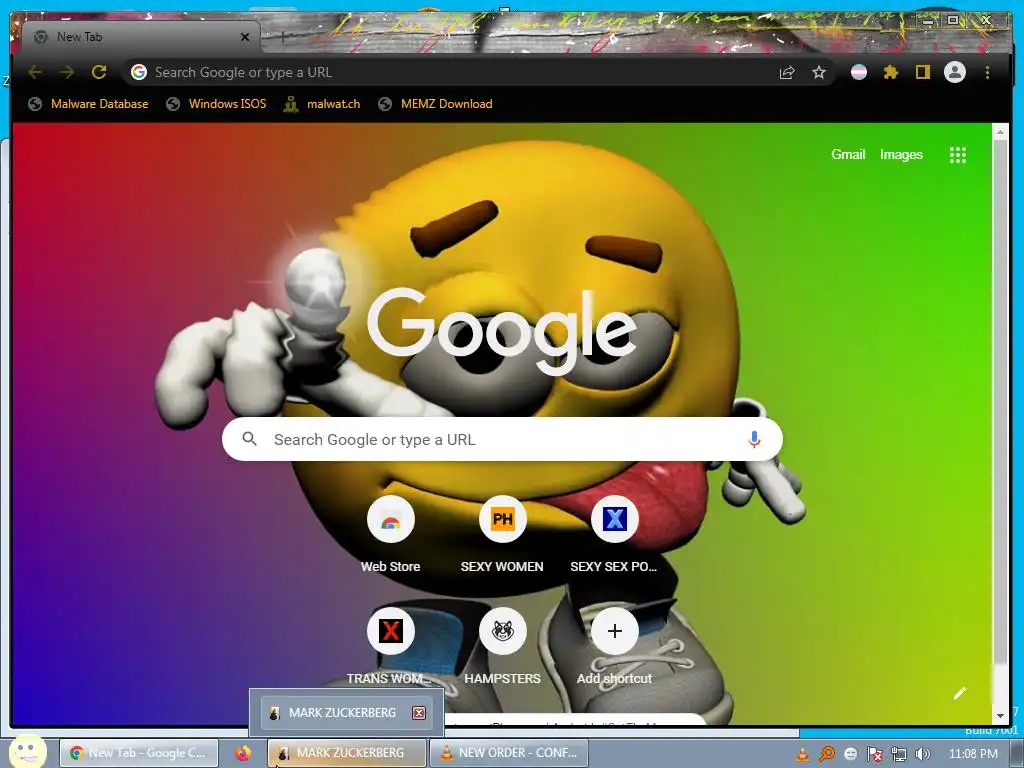The image size is (1024, 768).
Task: Open a new tab with the plus button
Action: [x=283, y=37]
